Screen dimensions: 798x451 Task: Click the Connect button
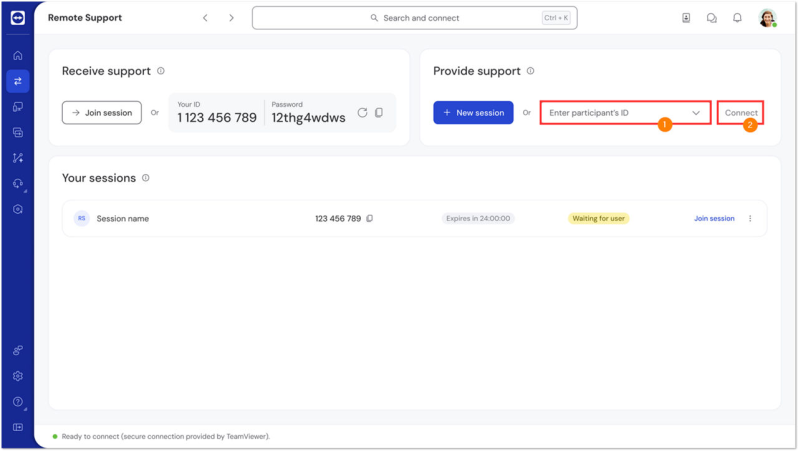[x=741, y=113]
